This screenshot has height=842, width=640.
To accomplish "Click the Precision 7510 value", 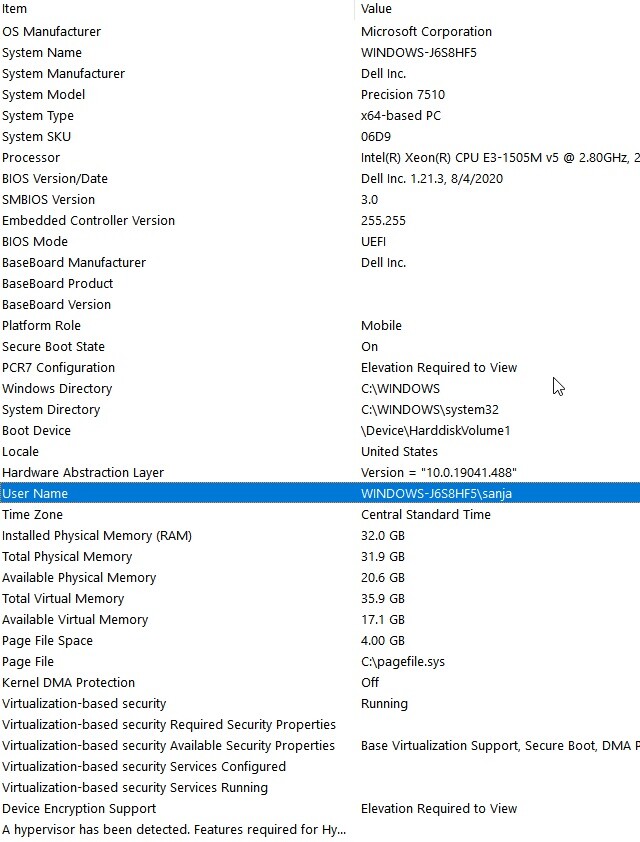I will 403,95.
